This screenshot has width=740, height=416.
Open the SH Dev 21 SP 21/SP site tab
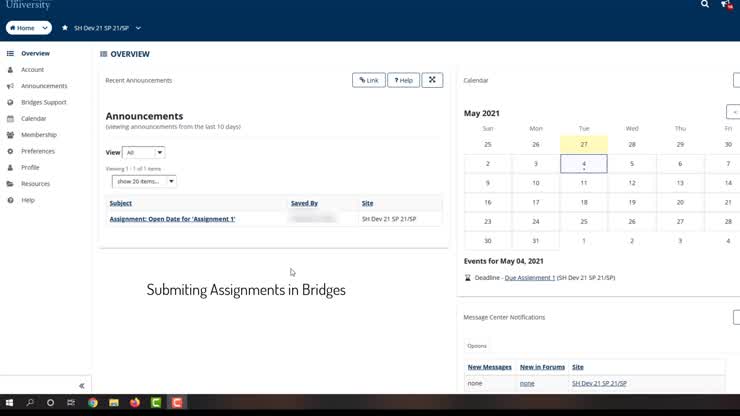(101, 28)
